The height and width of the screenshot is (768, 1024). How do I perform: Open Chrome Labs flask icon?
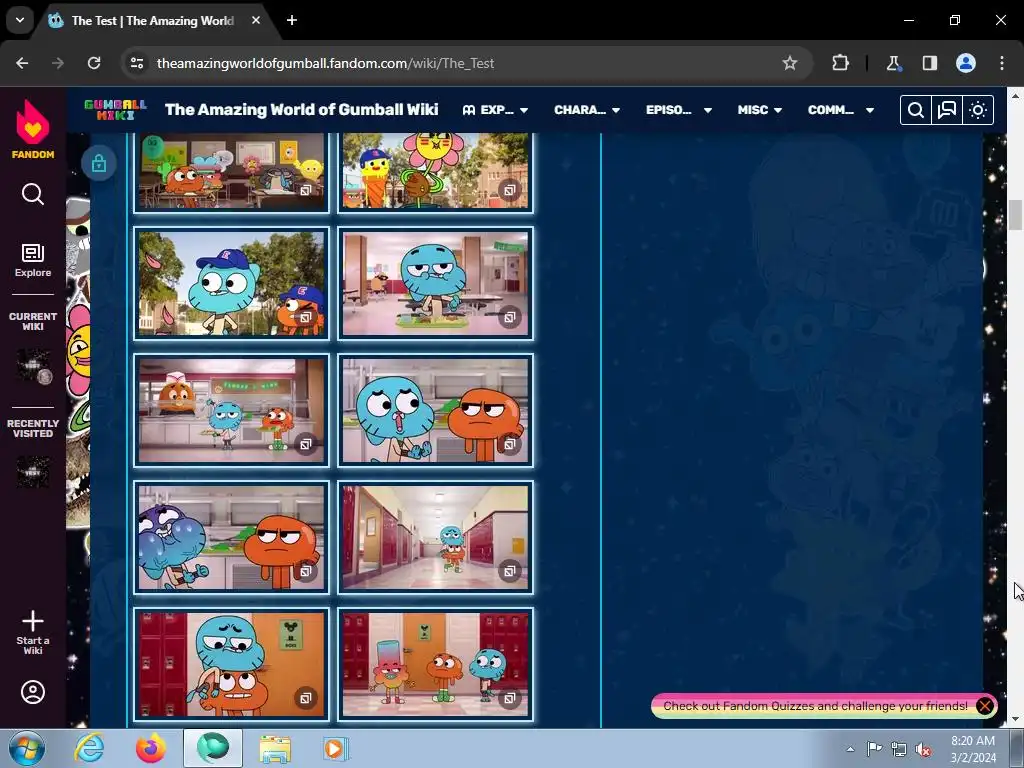click(893, 63)
